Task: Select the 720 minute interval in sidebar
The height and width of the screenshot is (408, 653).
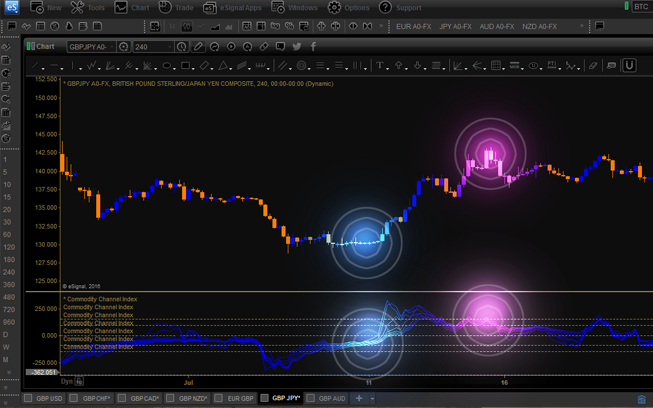Action: pyautogui.click(x=8, y=309)
